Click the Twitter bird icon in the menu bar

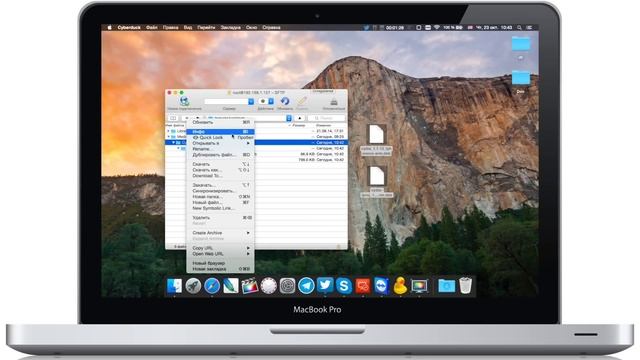tap(366, 27)
